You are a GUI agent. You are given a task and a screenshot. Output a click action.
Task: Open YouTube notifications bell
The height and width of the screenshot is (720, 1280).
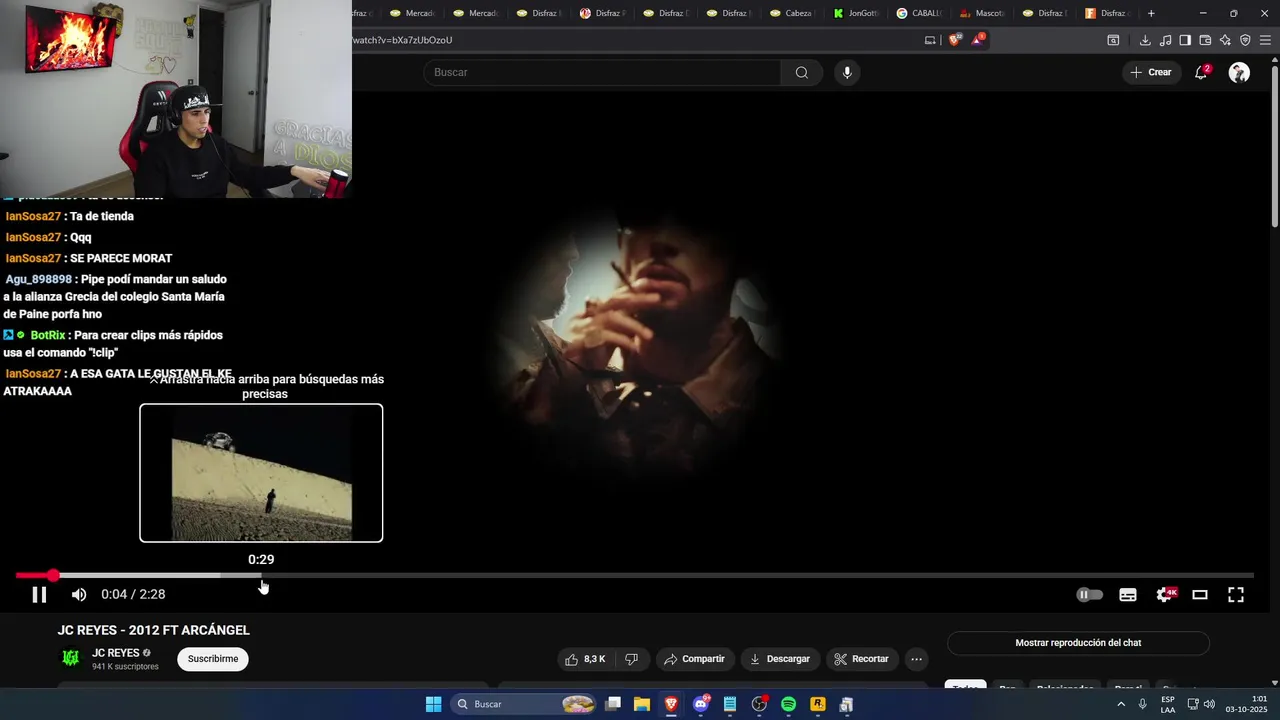[1201, 72]
